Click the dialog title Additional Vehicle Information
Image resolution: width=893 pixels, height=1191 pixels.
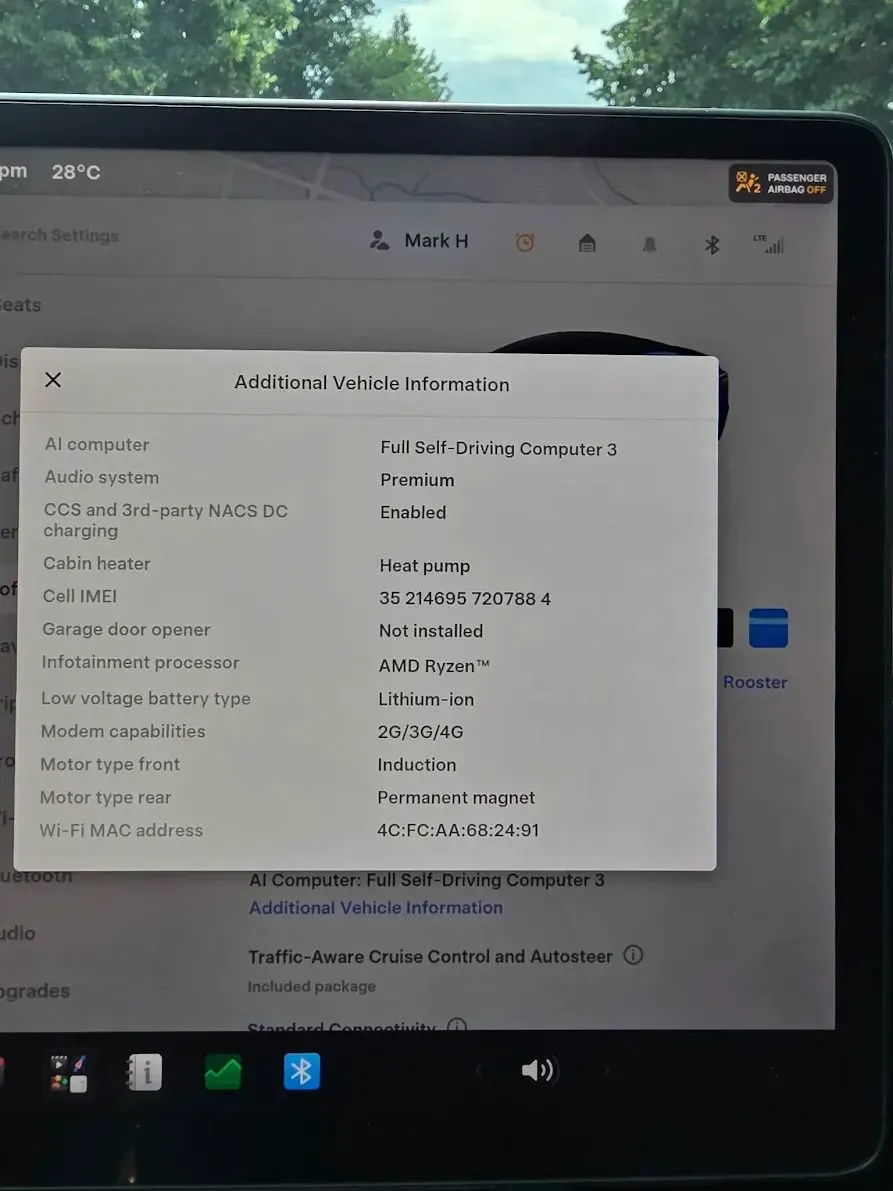tap(371, 384)
